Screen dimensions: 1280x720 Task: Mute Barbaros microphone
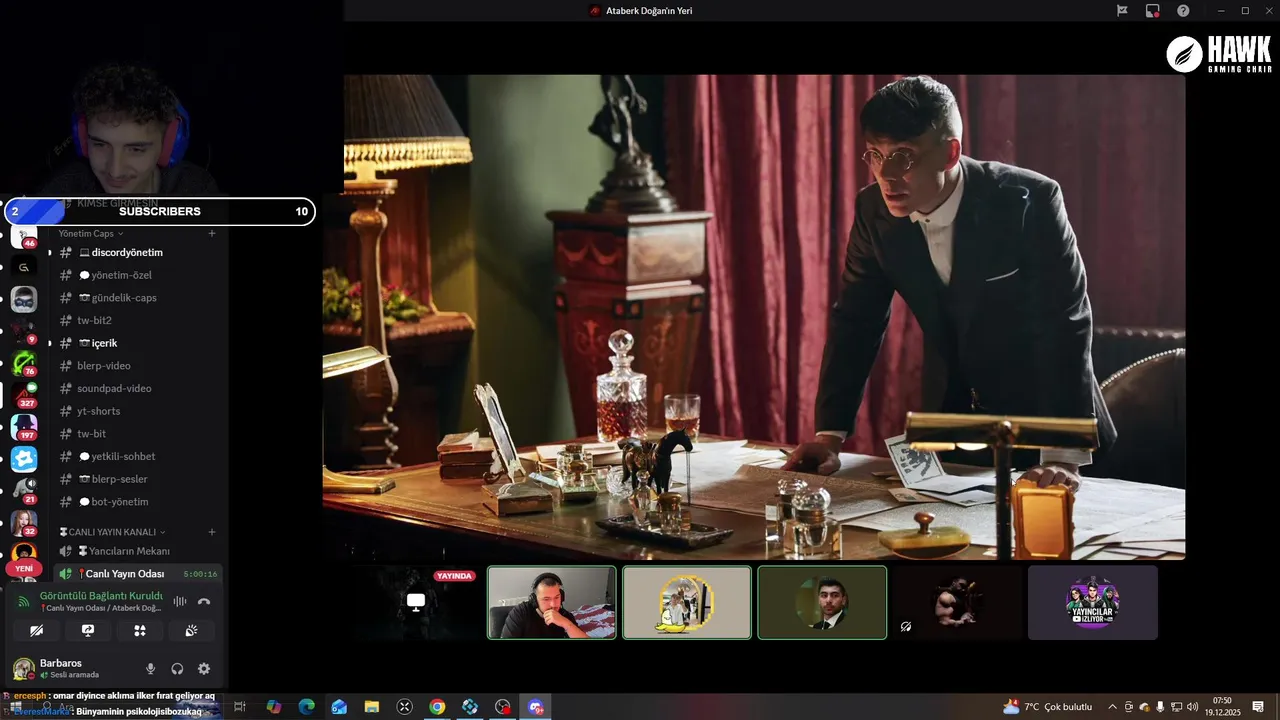pyautogui.click(x=151, y=669)
